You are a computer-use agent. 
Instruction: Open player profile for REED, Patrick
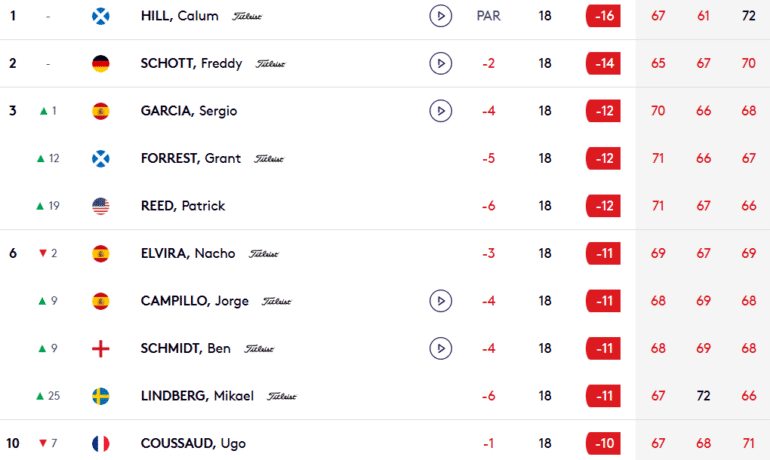183,206
